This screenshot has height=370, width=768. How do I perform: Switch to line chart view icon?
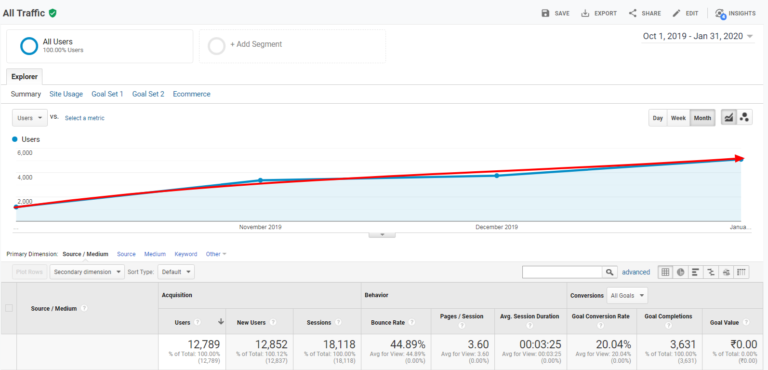tap(729, 118)
